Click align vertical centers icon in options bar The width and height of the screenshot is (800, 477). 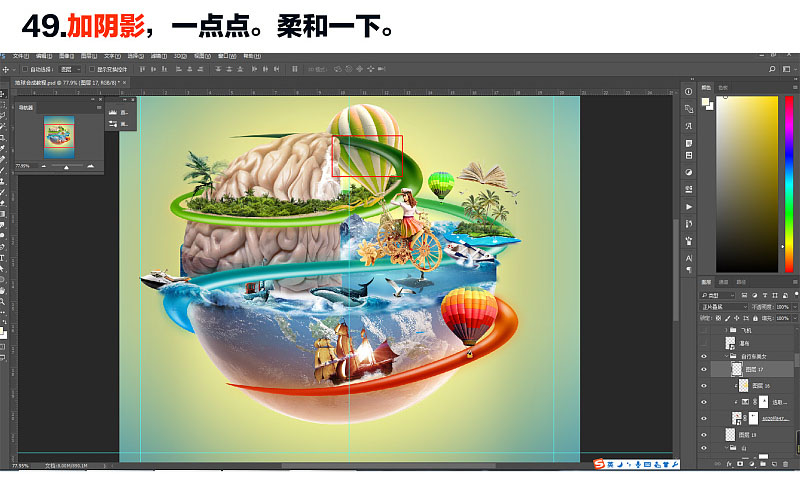[154, 69]
